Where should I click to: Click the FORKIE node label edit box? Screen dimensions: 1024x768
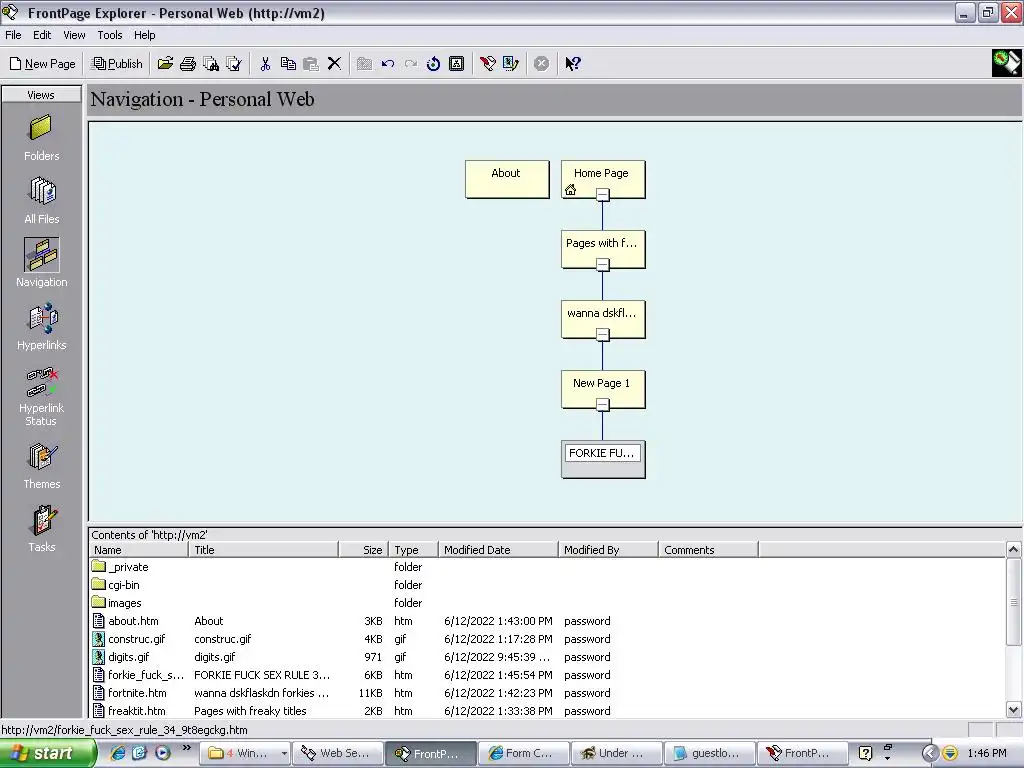click(602, 453)
